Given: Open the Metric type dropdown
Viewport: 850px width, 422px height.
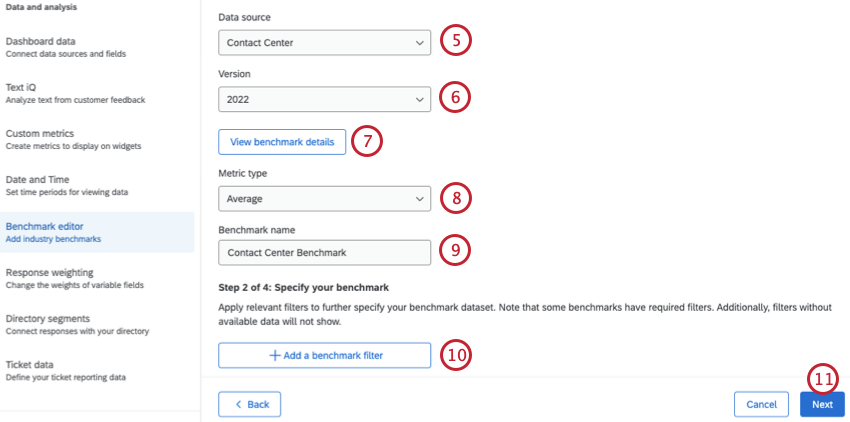Looking at the screenshot, I should [x=324, y=199].
